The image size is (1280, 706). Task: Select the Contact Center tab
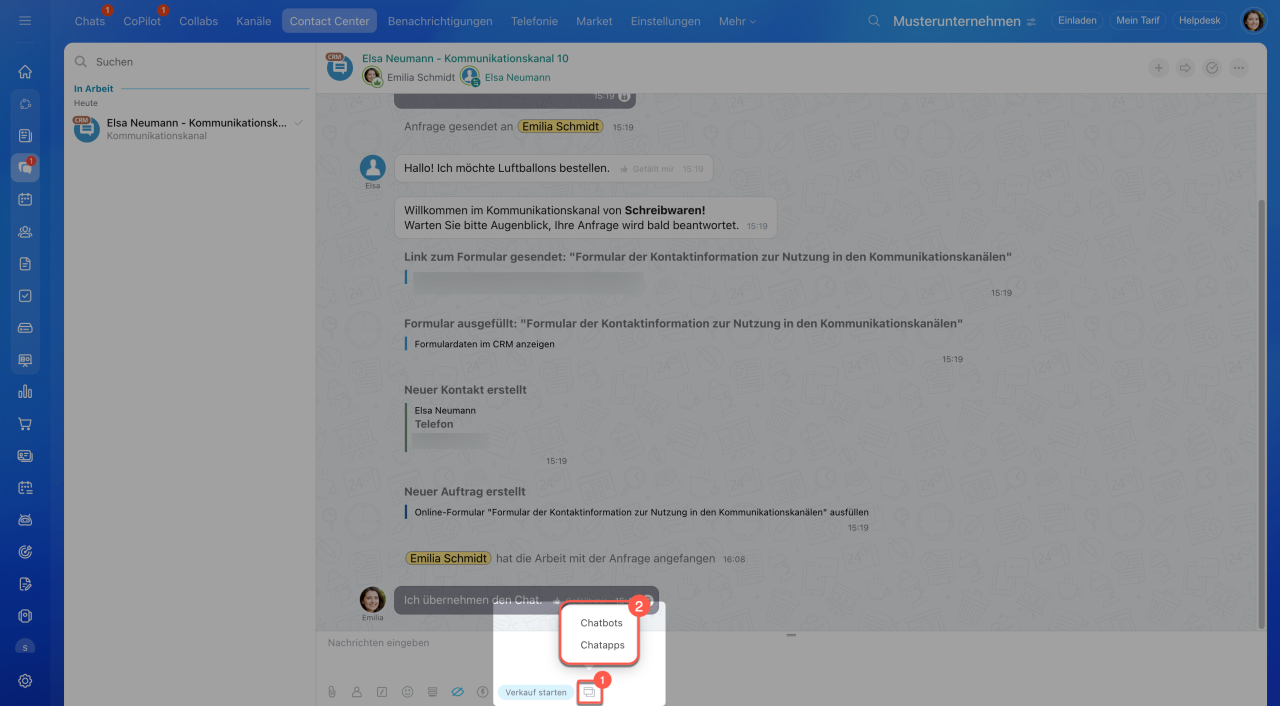[329, 21]
